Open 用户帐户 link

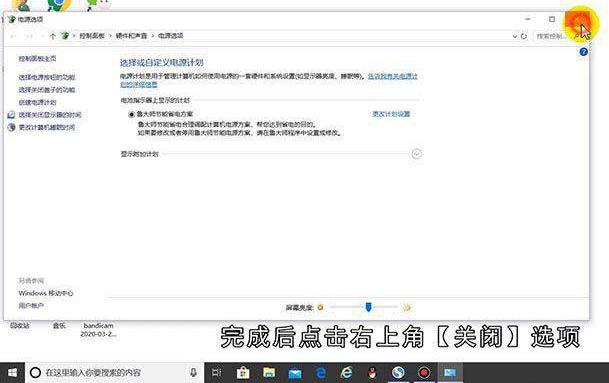click(31, 306)
